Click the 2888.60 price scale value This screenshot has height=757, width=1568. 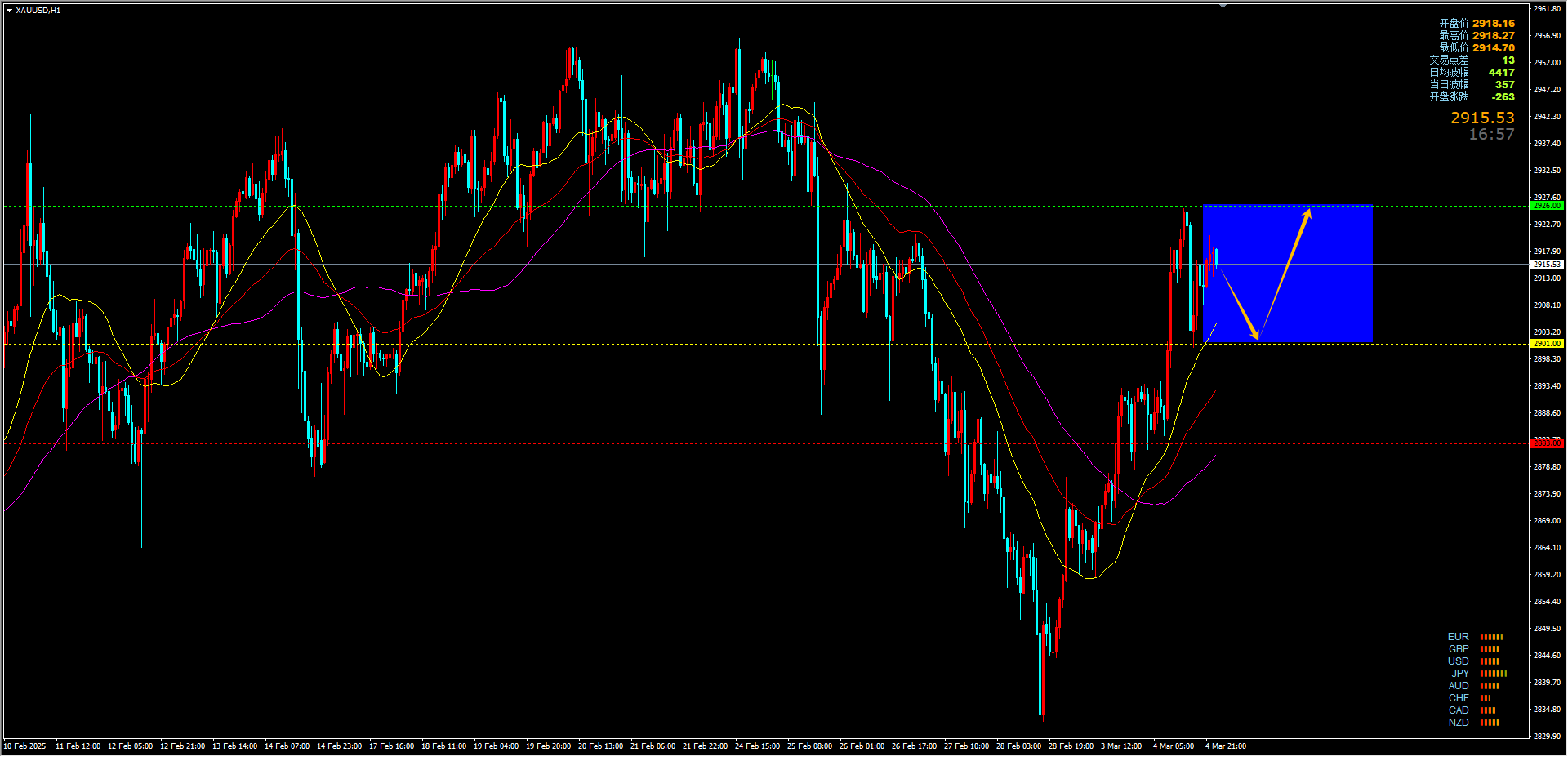click(1548, 413)
